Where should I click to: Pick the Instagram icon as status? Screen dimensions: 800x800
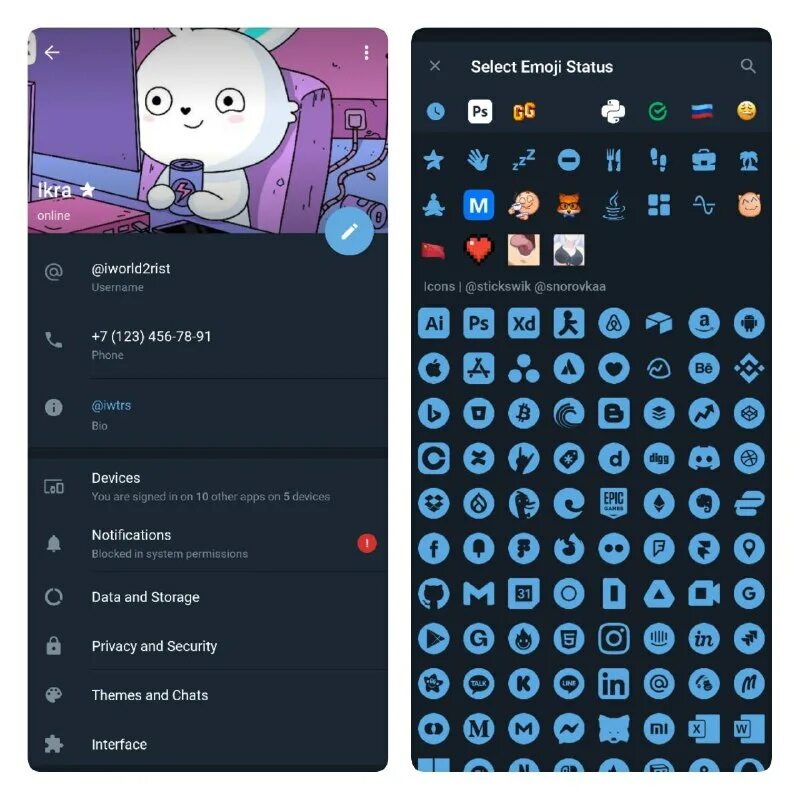coord(614,638)
